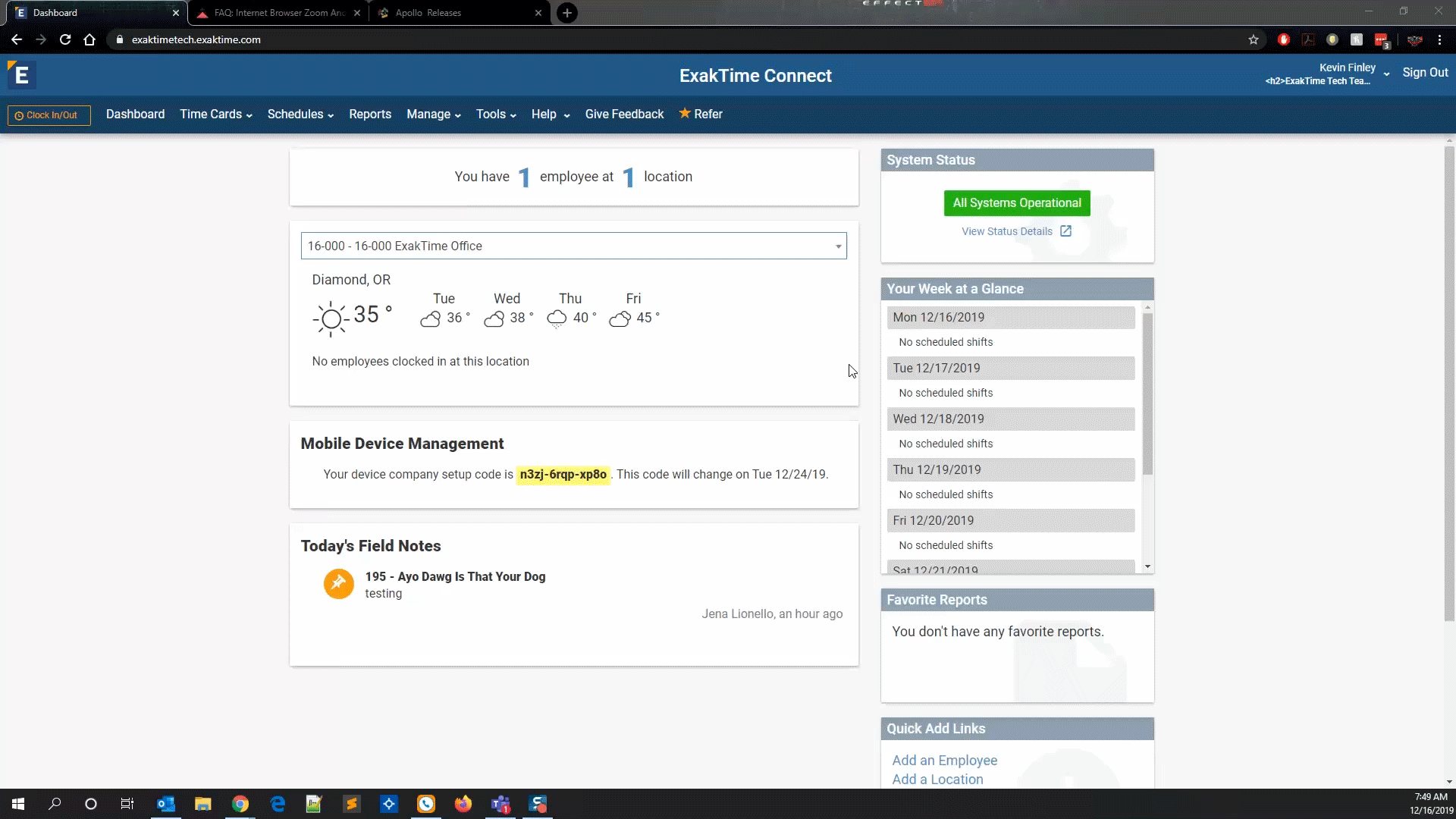Select the Fri 12/20/2019 row
The width and height of the screenshot is (1456, 819).
point(1011,520)
